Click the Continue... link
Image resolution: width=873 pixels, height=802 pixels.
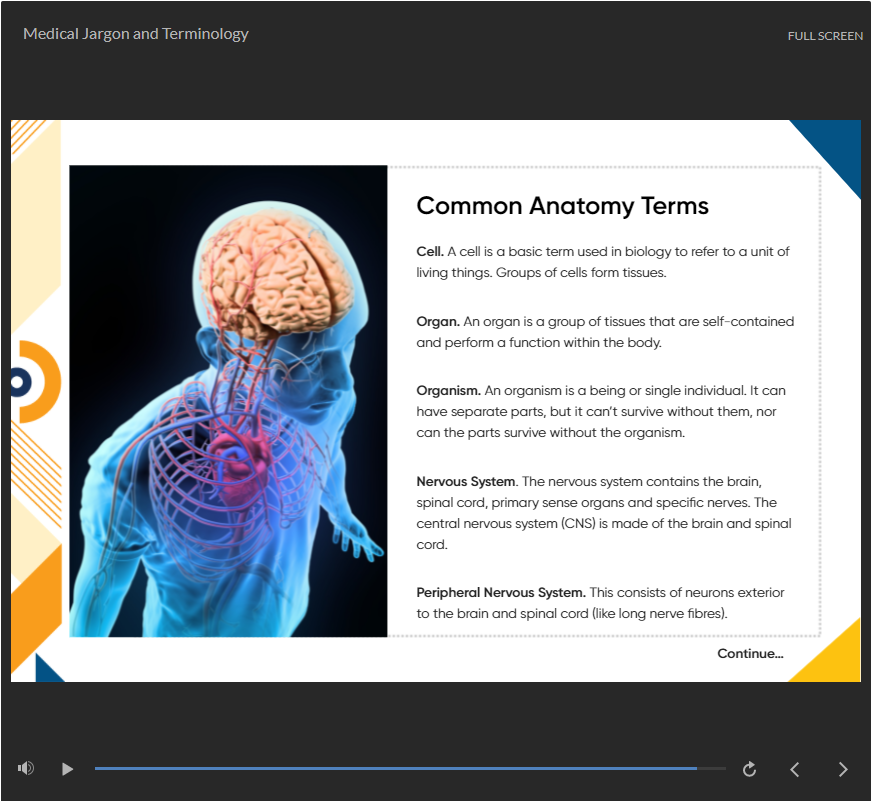pos(750,654)
